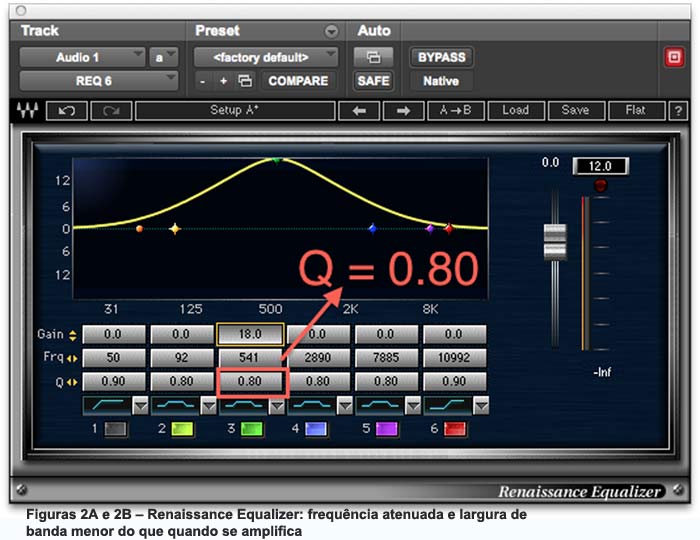Click the band 1 Q value 0.90
This screenshot has height=540, width=700.
113,382
